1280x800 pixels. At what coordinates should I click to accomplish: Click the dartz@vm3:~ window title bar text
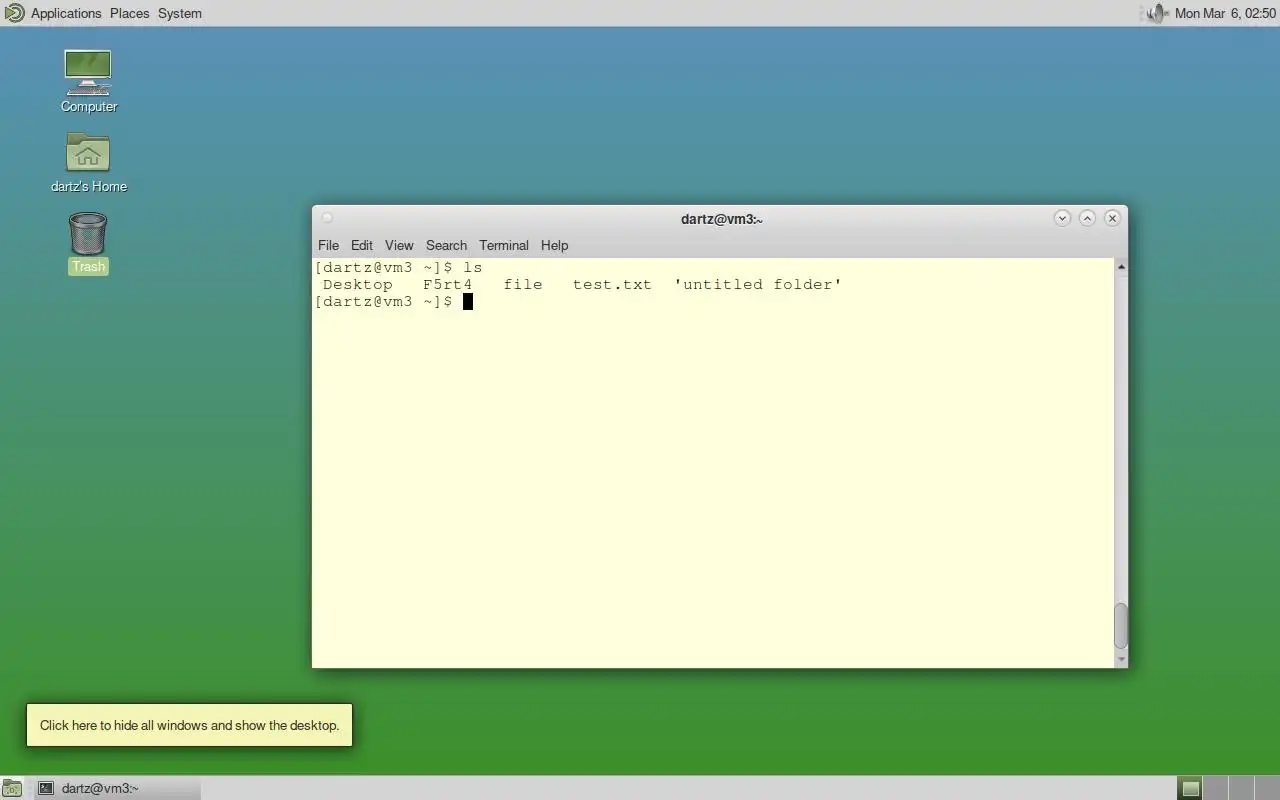(x=722, y=219)
